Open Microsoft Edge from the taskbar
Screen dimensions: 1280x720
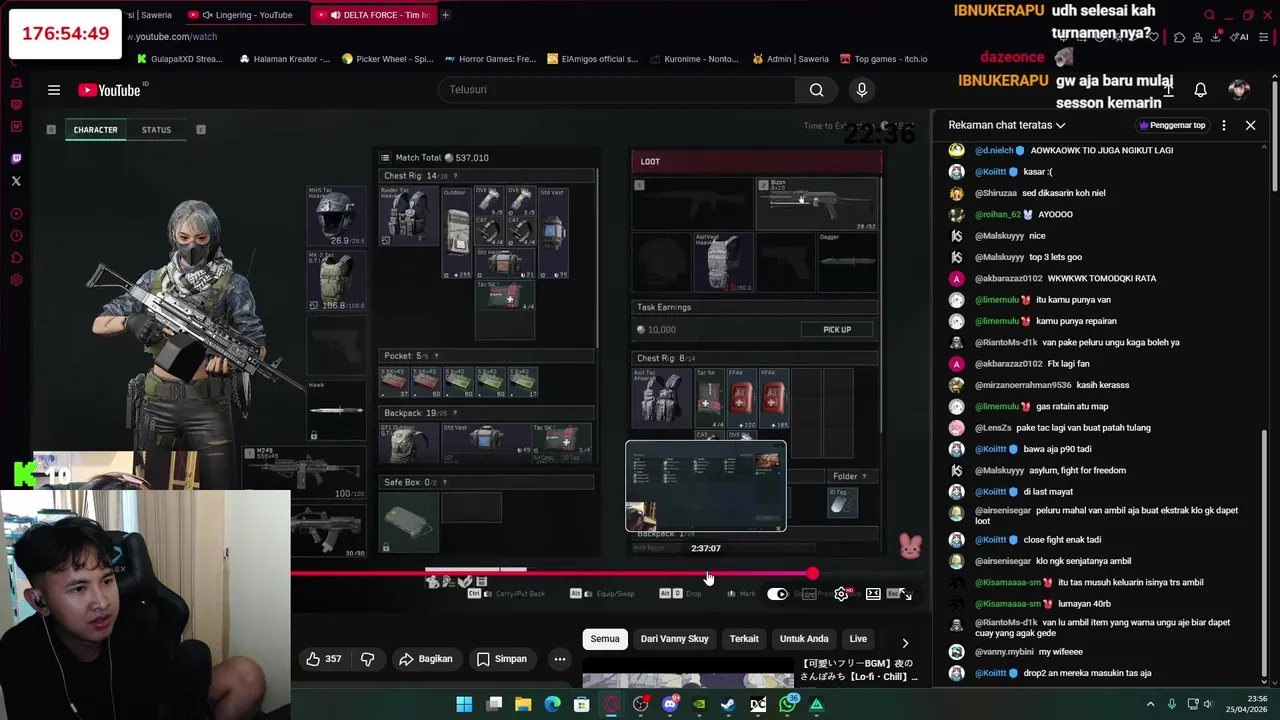point(552,705)
